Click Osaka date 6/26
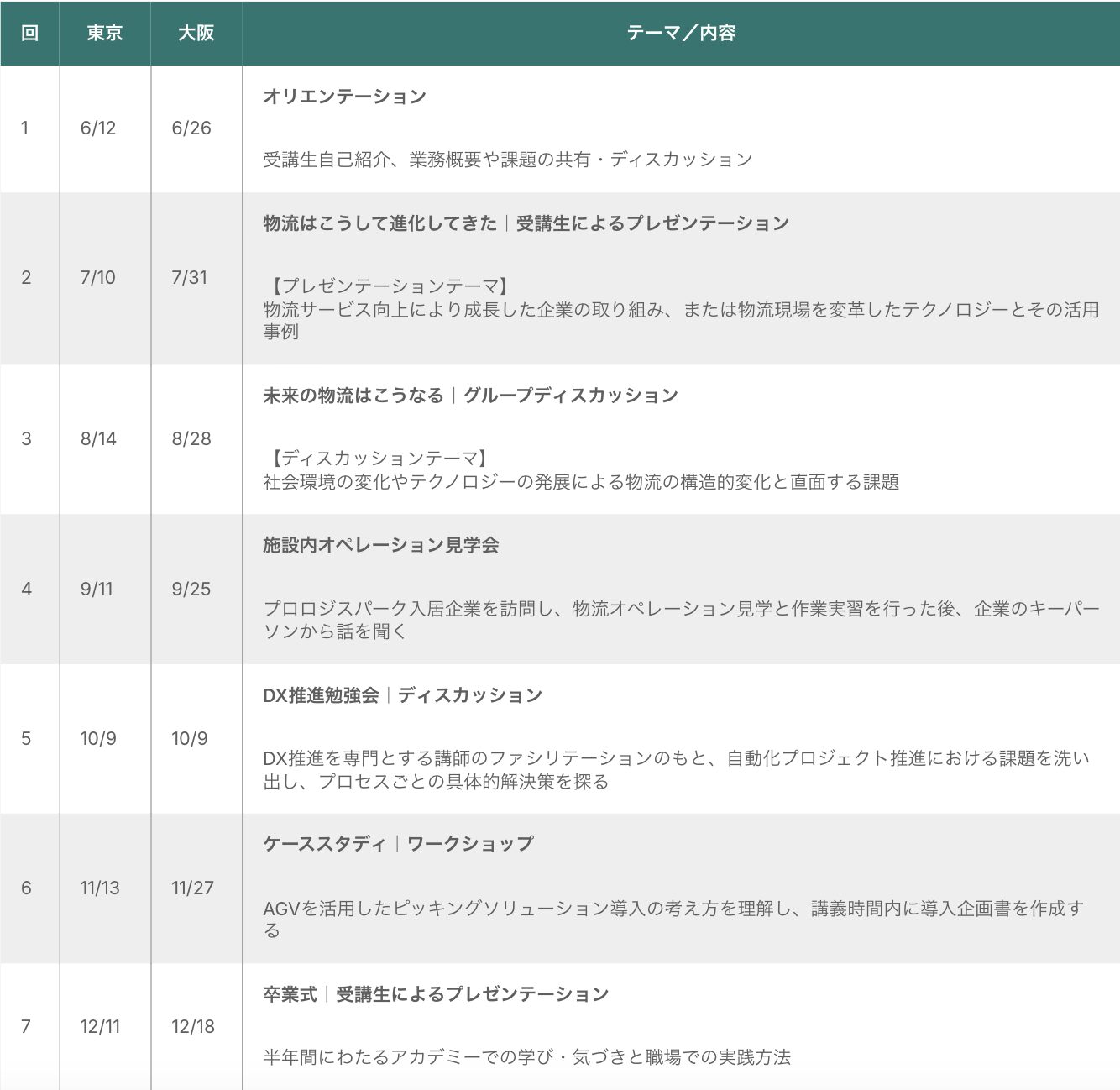 pos(191,128)
